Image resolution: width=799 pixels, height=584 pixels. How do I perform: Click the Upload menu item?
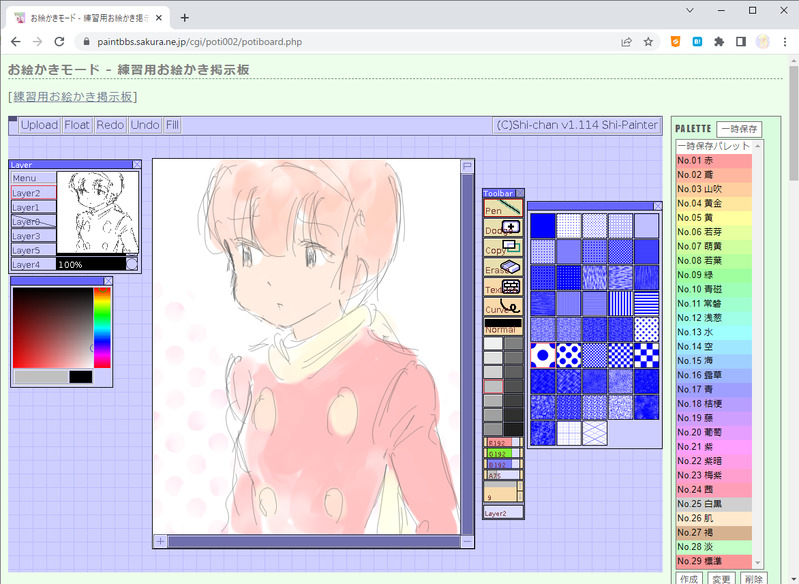click(x=39, y=125)
